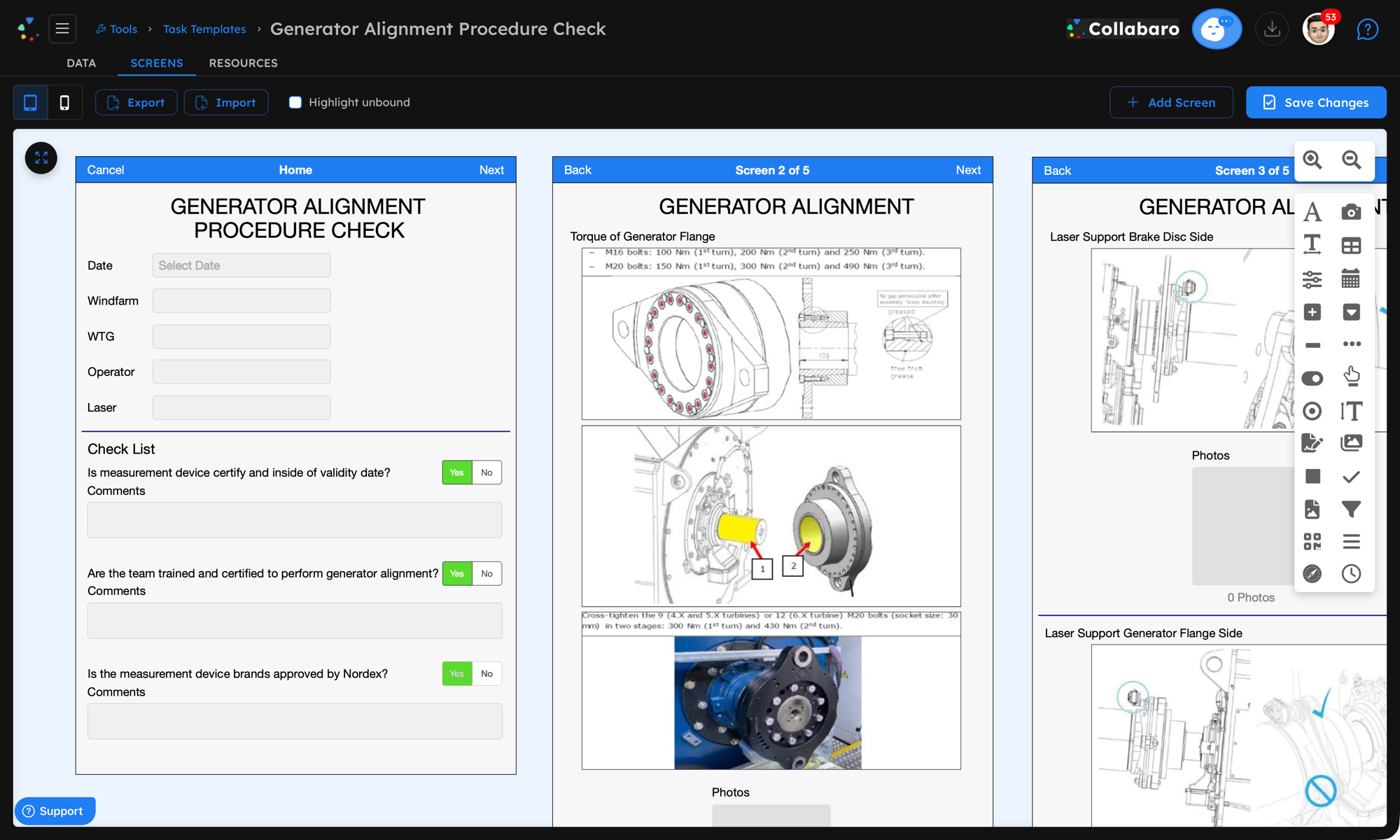1400x840 pixels.
Task: Open the RESOURCES tab
Action: pyautogui.click(x=243, y=63)
